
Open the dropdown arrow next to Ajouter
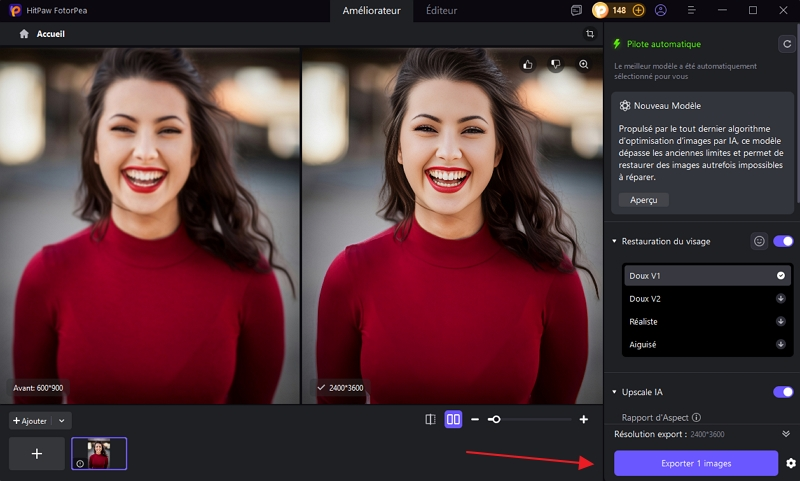click(x=62, y=421)
